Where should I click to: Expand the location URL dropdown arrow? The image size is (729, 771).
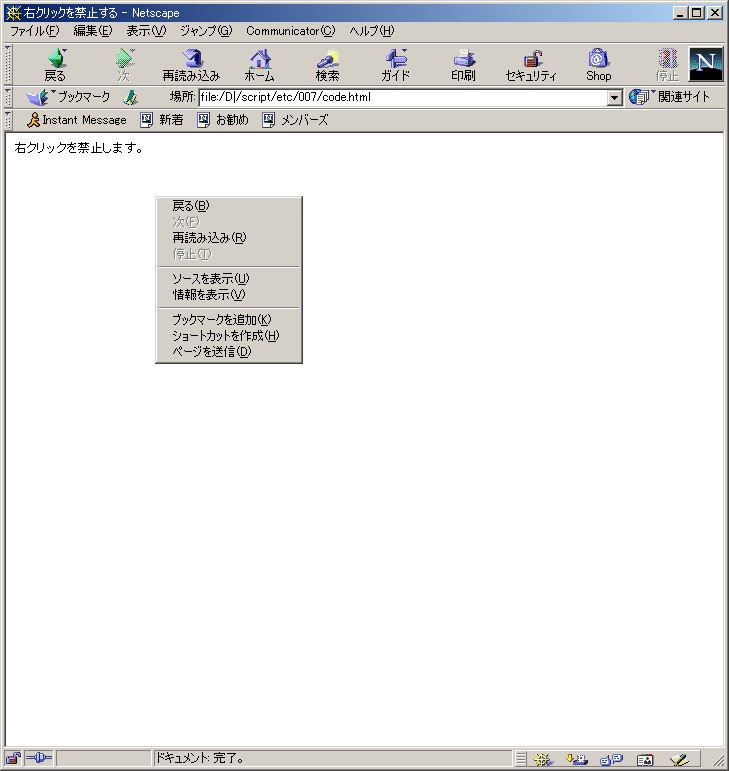pyautogui.click(x=614, y=97)
